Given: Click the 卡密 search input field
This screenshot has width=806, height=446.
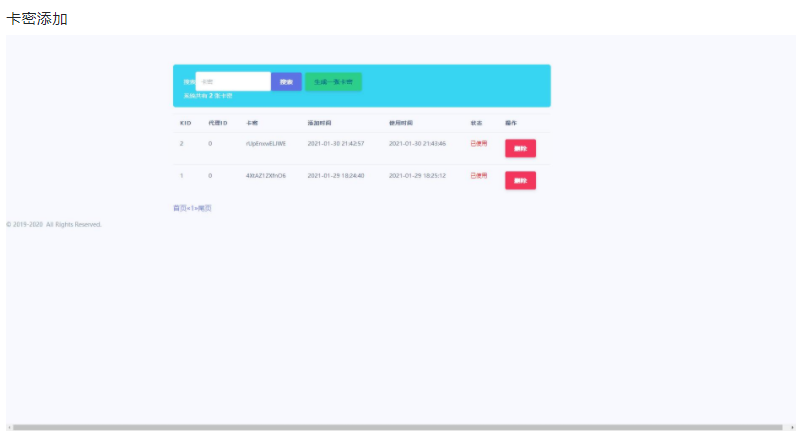Looking at the screenshot, I should 233,81.
